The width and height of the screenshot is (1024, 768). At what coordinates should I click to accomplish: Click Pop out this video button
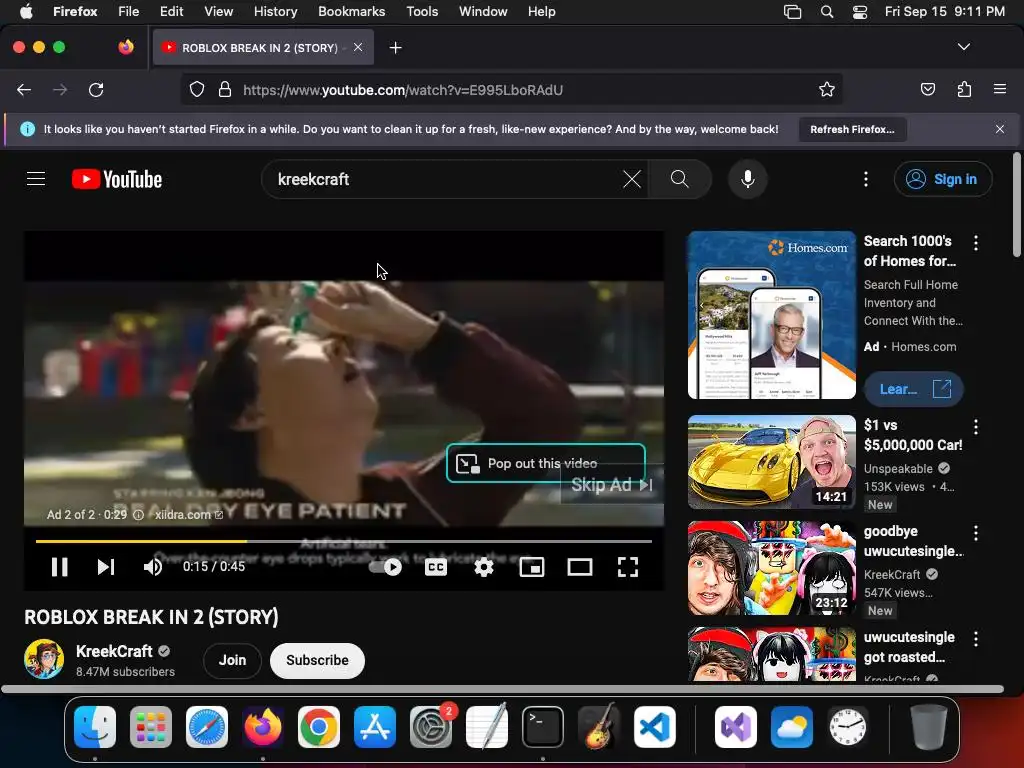[x=546, y=463]
